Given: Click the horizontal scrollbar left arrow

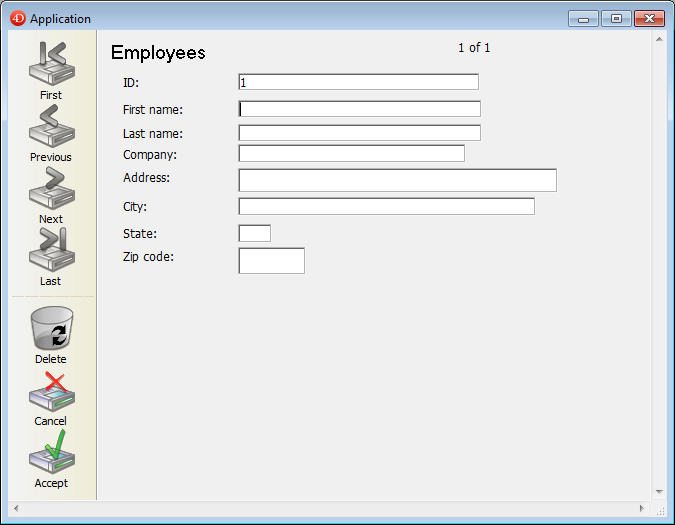Looking at the screenshot, I should [x=16, y=508].
